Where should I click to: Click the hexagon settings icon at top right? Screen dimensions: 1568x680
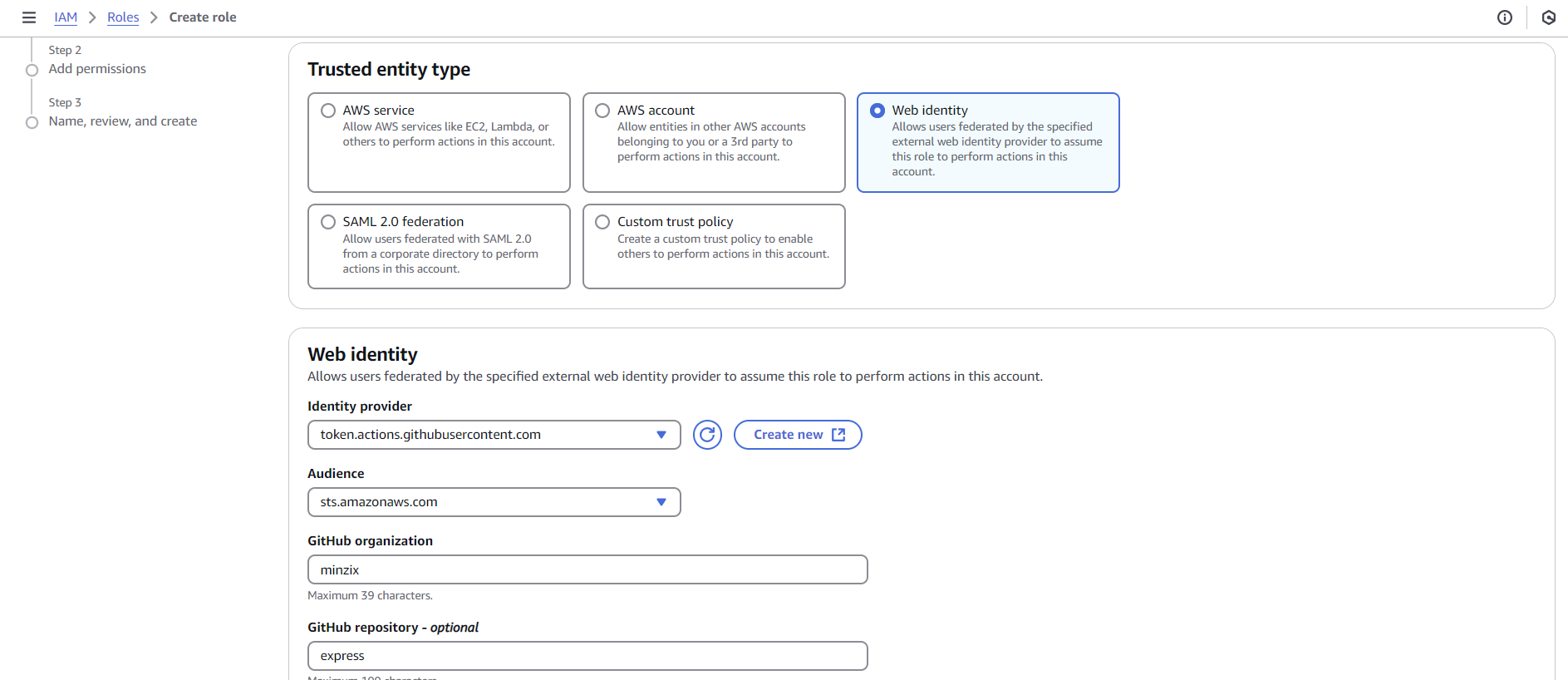[x=1548, y=17]
